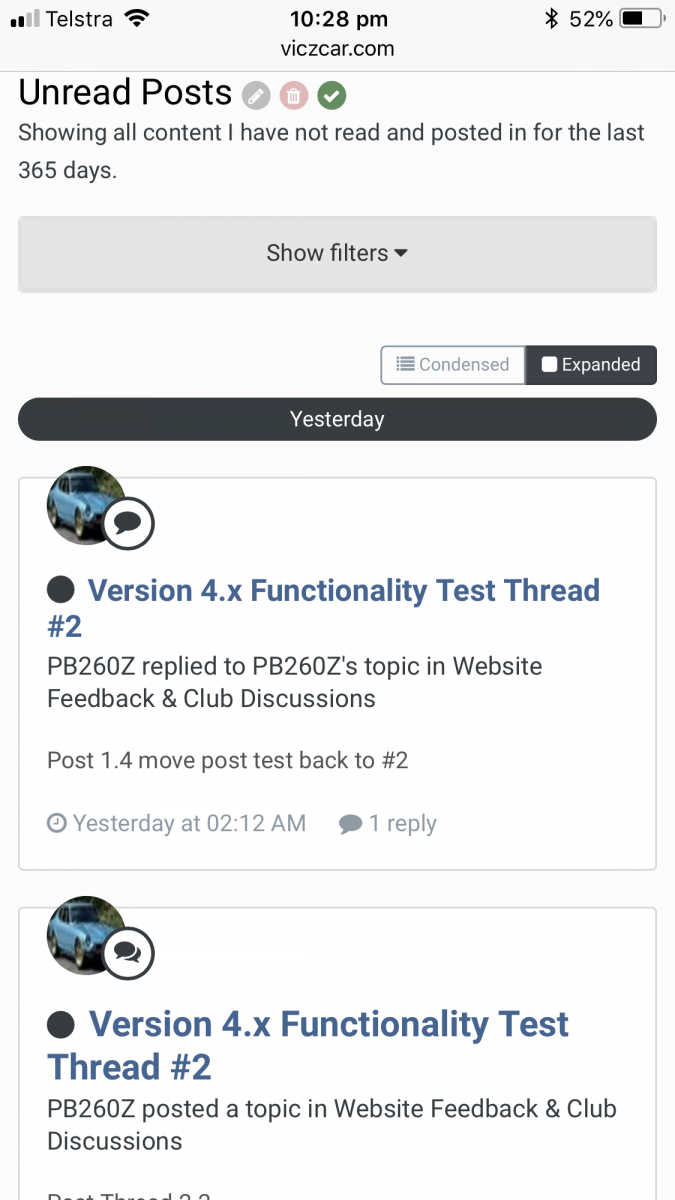The image size is (675, 1200).
Task: Click the reply bubble icon beside 1 reply
Action: [x=350, y=824]
